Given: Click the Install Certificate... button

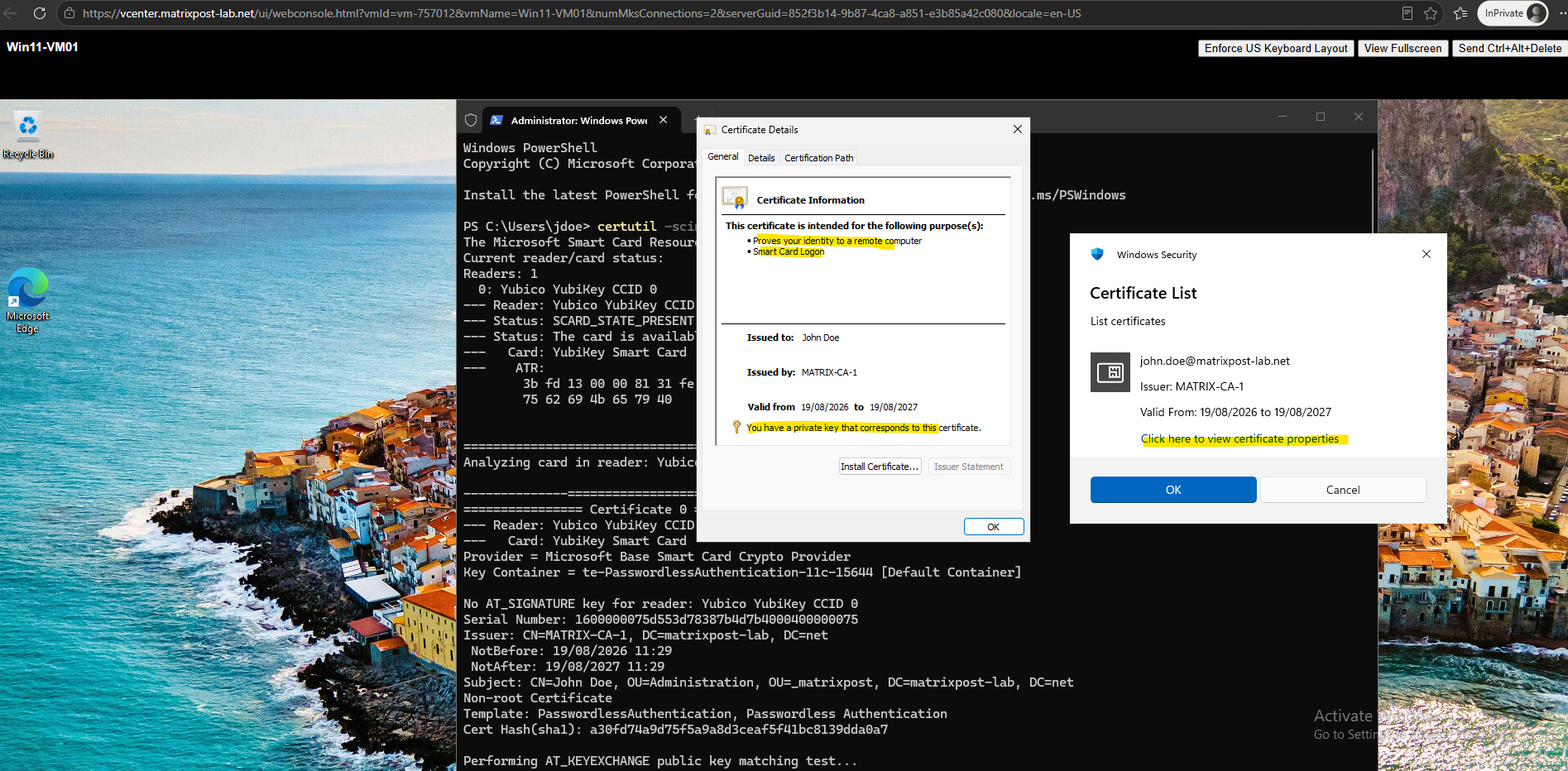Looking at the screenshot, I should point(880,467).
